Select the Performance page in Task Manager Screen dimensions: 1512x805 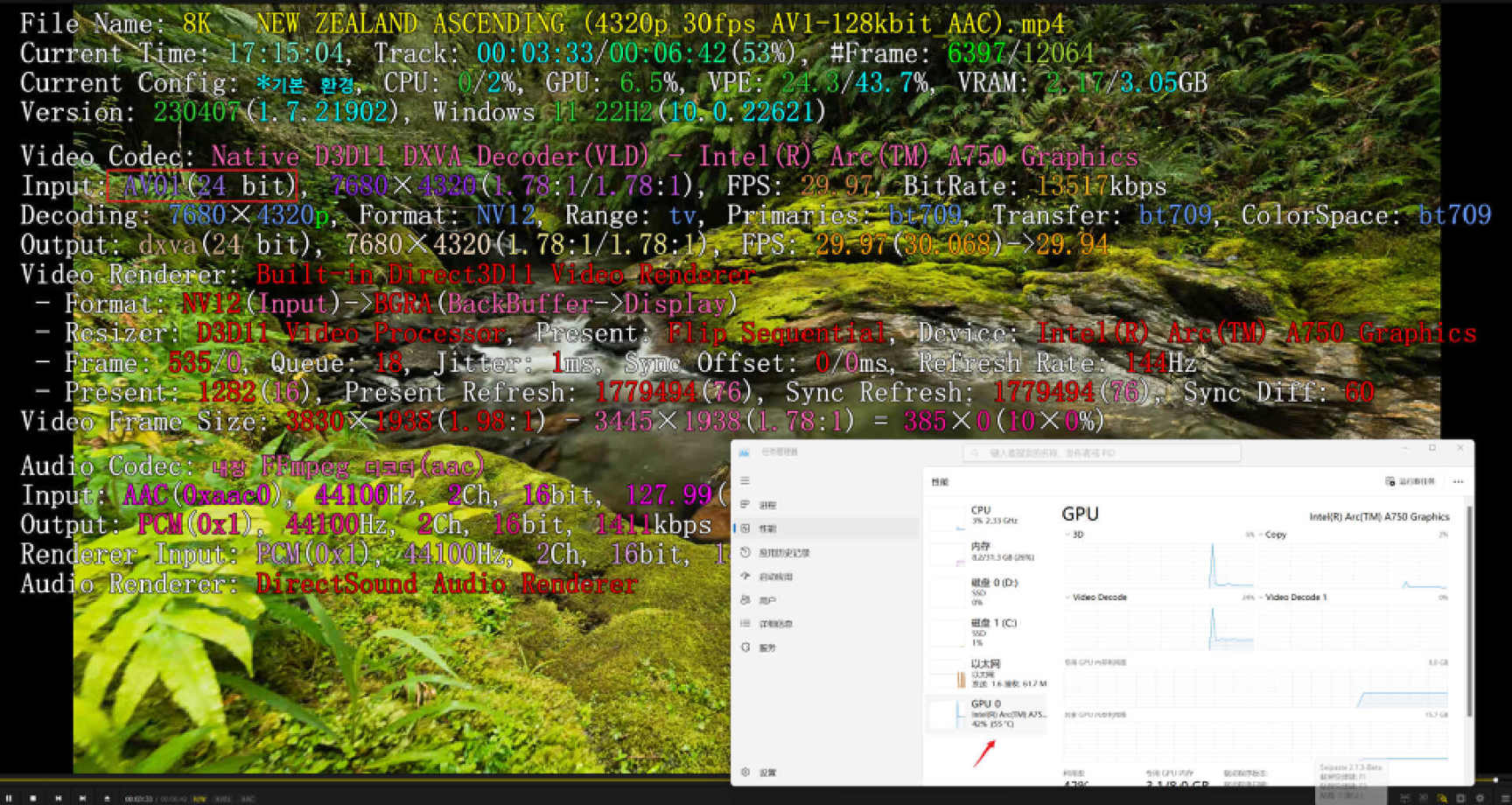click(x=827, y=528)
